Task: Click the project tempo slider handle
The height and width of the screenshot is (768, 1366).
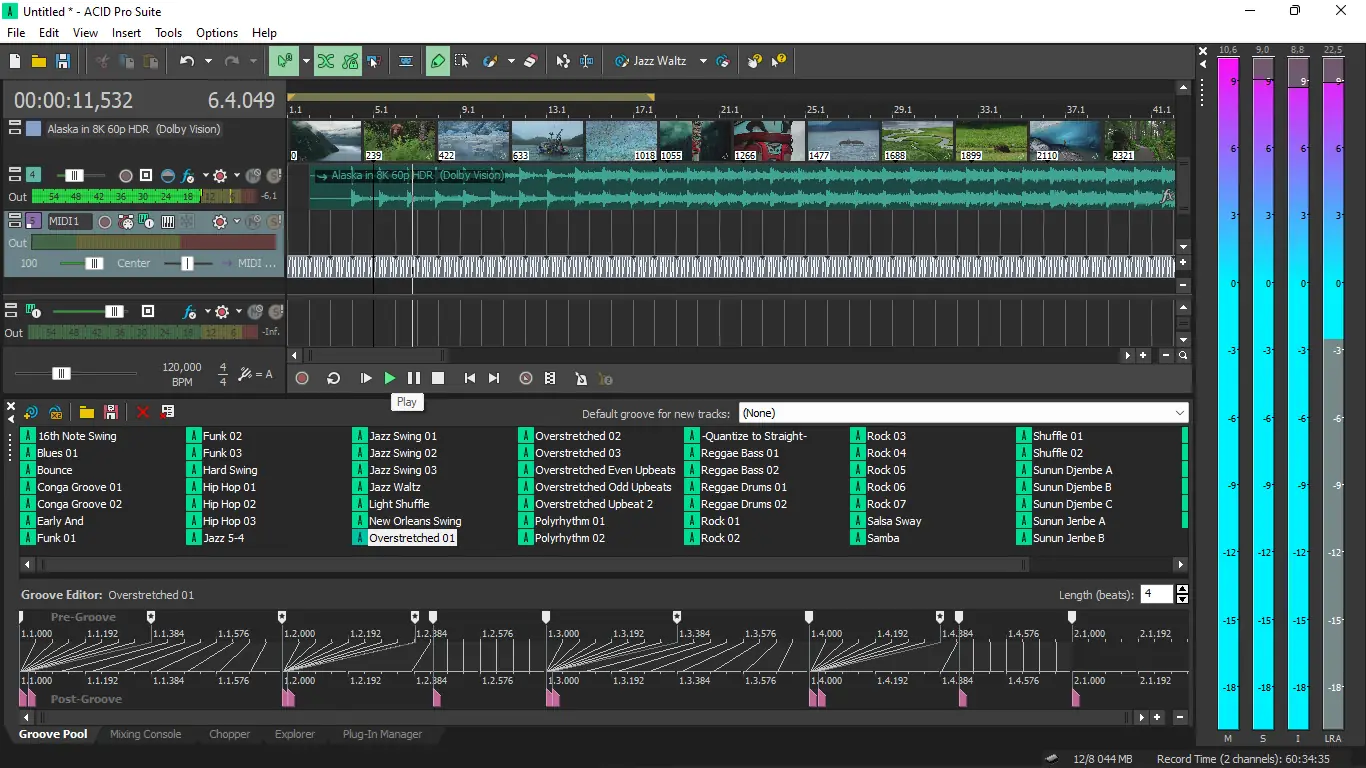Action: click(61, 373)
